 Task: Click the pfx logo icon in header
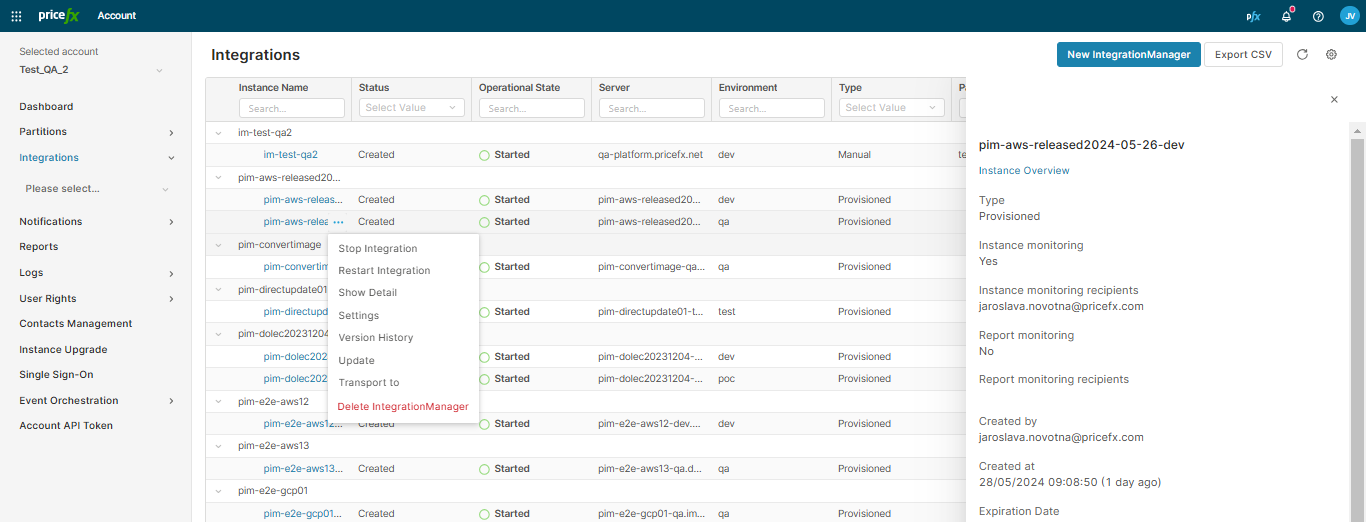click(1253, 16)
